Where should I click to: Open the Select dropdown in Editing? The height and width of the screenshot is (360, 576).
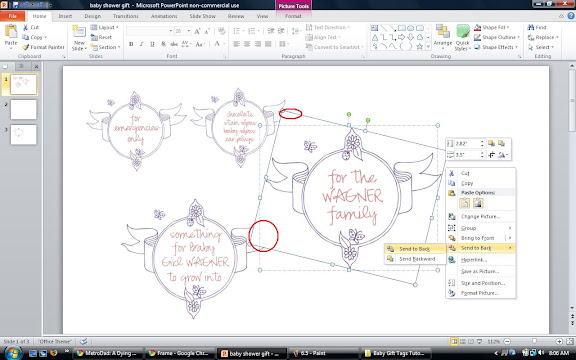click(x=541, y=47)
